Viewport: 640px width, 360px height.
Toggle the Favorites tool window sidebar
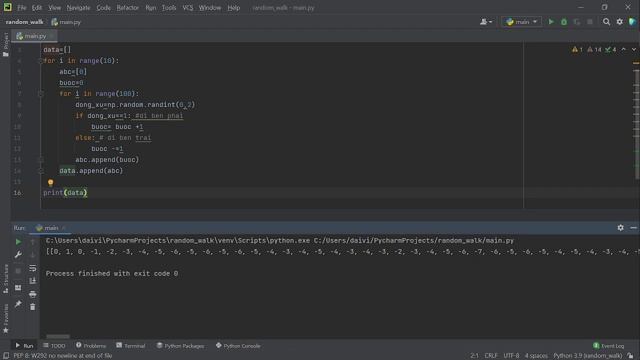click(5, 318)
